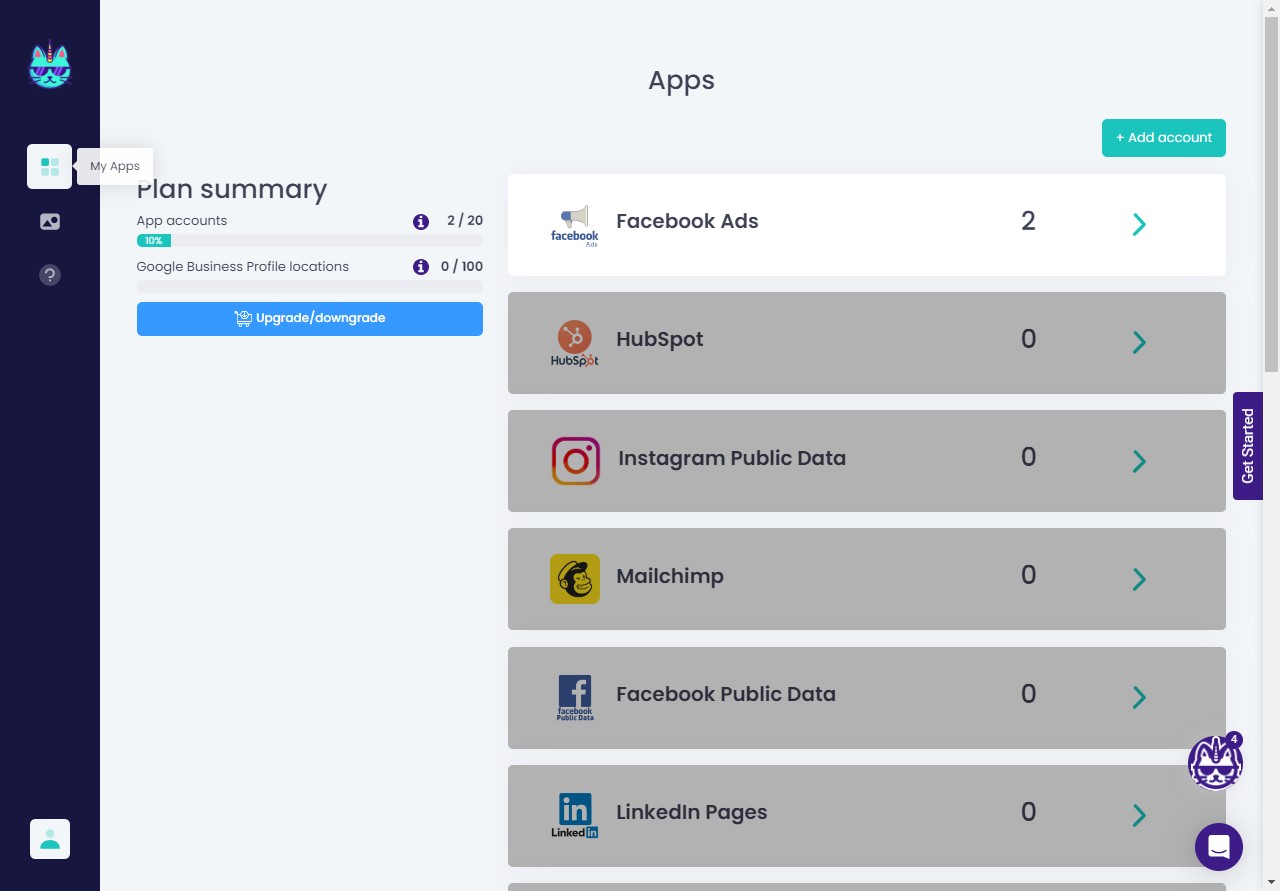Screen dimensions: 1280x891
Task: Click the Mailchimp account count 0
Action: coord(1028,575)
